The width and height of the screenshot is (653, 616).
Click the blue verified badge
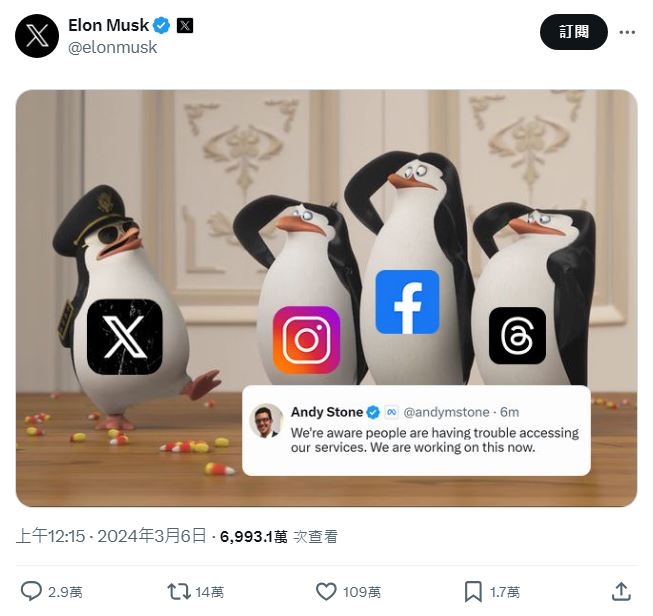tap(162, 26)
